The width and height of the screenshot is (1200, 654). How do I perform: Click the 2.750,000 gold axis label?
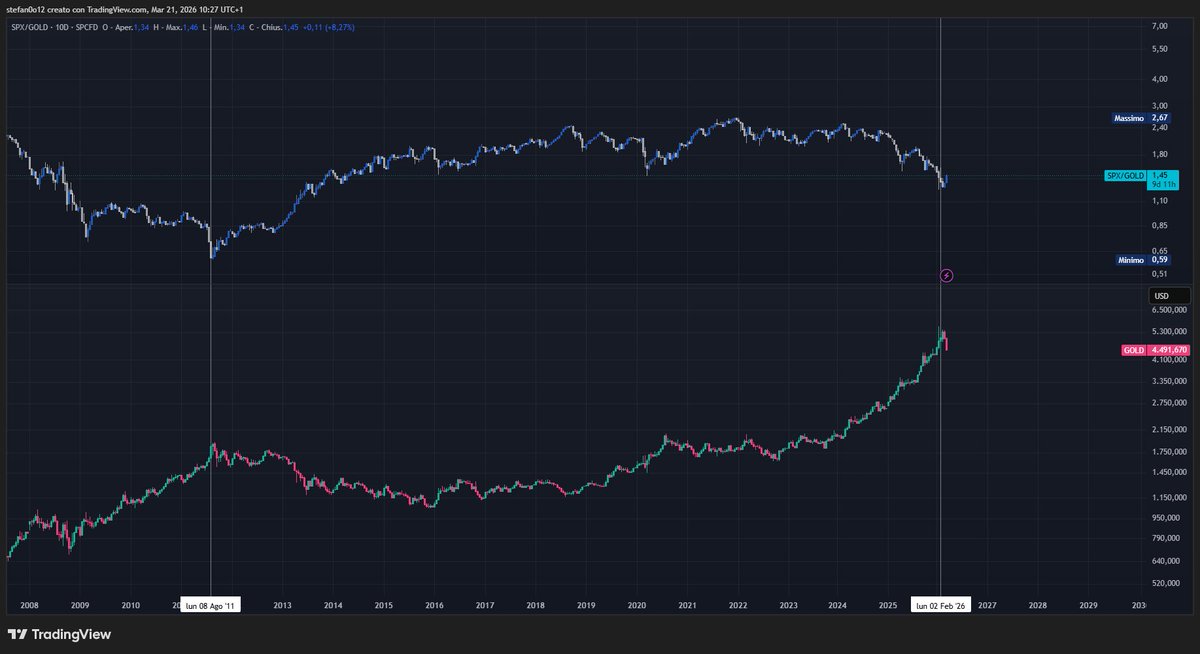tap(1169, 402)
